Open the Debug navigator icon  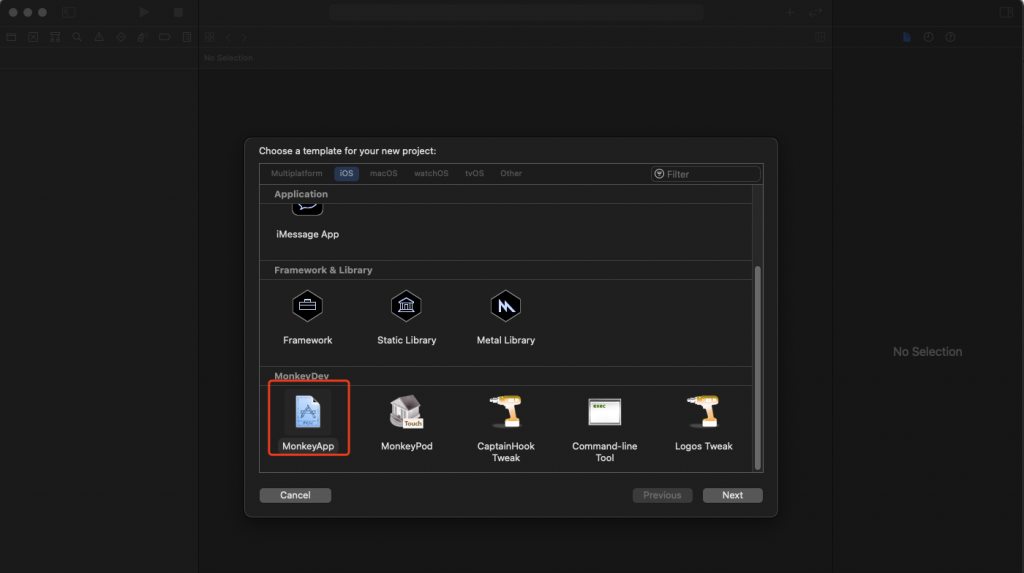pyautogui.click(x=142, y=37)
